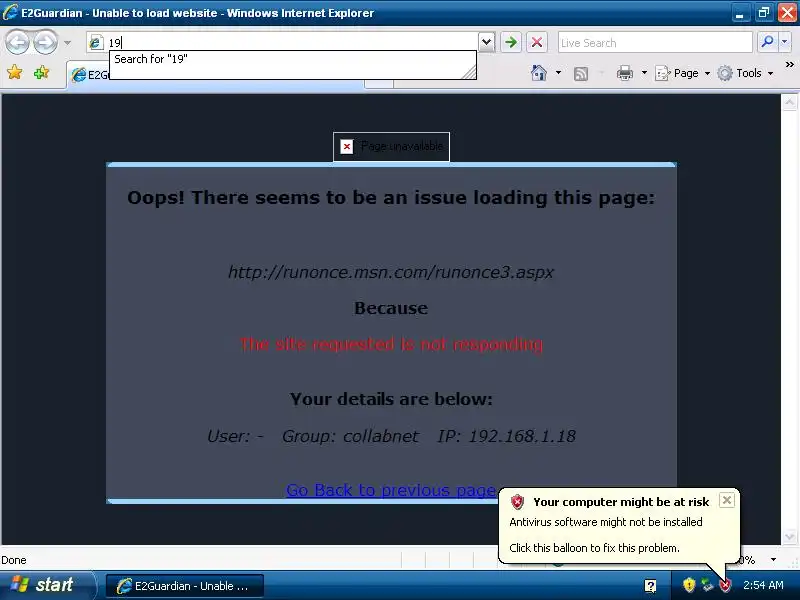Screen dimensions: 800x600
Task: Click the broken Page unavailable image
Action: (391, 147)
